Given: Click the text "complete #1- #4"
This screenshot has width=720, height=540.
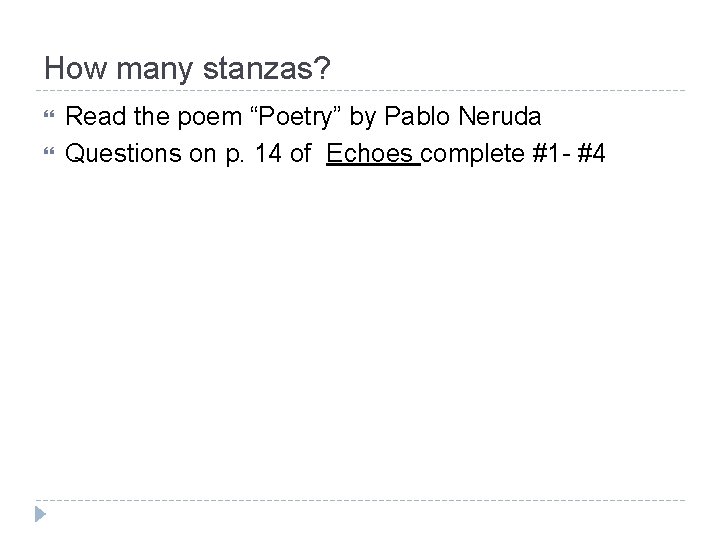Looking at the screenshot, I should point(512,153).
